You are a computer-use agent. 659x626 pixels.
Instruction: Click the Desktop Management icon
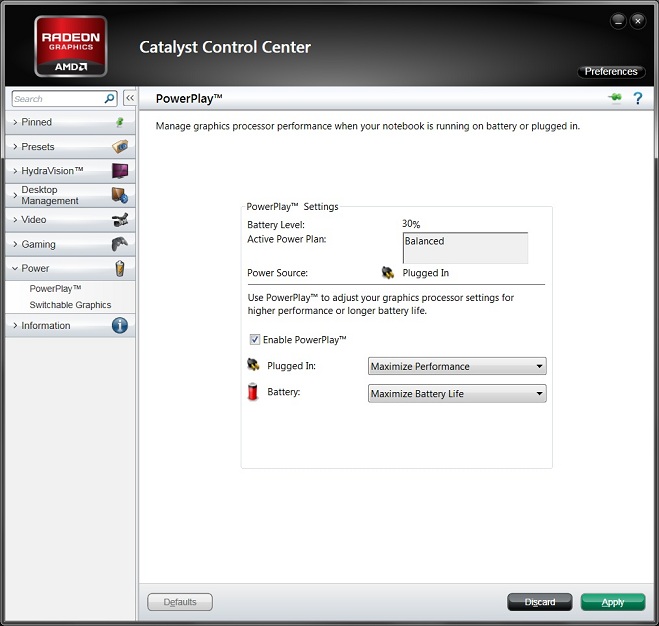coord(120,195)
